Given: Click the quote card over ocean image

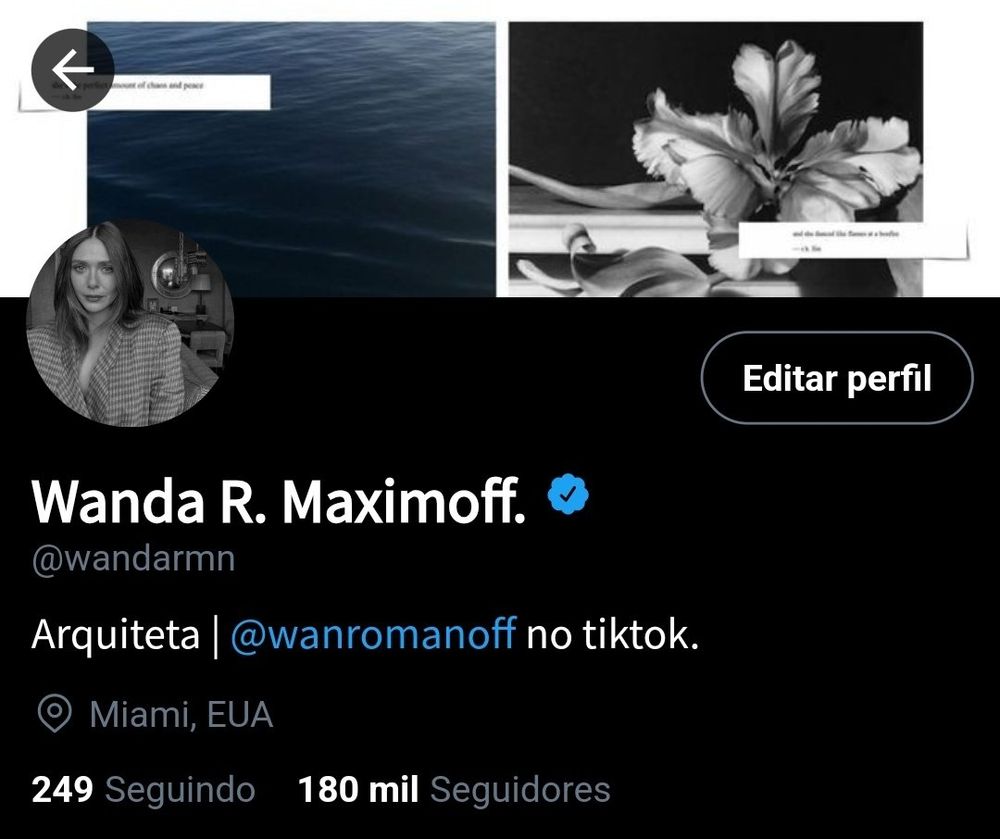Looking at the screenshot, I should 145,92.
